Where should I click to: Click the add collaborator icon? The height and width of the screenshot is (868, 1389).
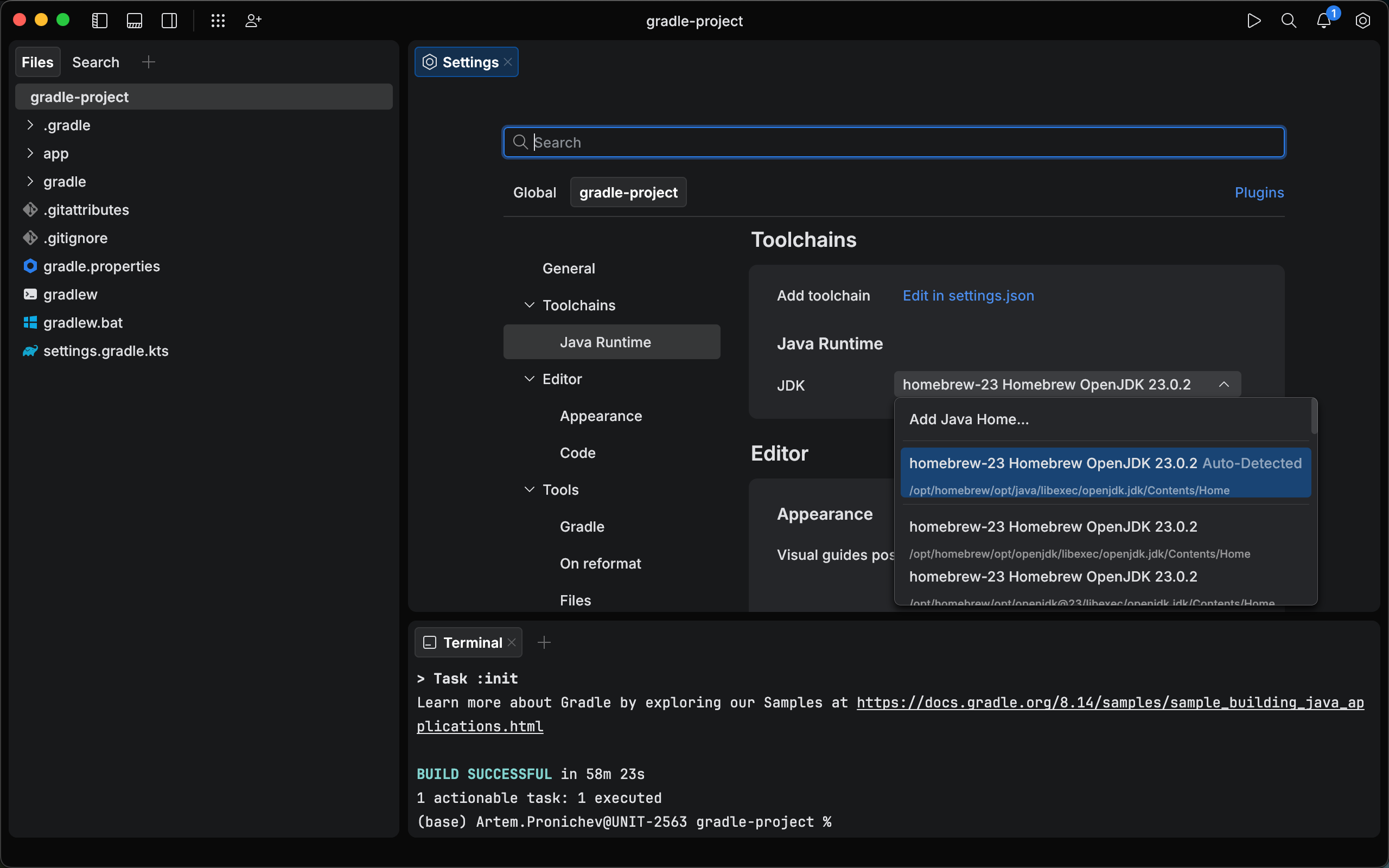[254, 21]
